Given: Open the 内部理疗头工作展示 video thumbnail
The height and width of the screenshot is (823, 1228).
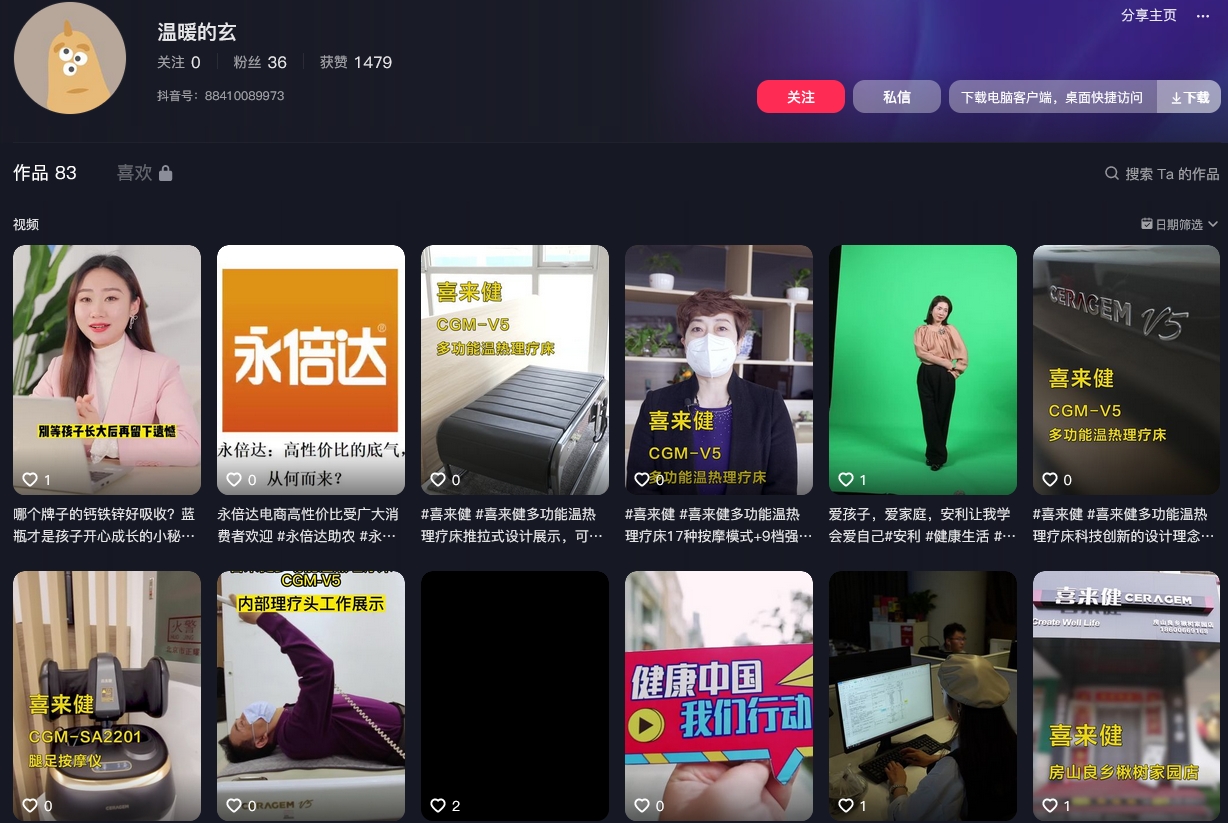Looking at the screenshot, I should click(311, 696).
